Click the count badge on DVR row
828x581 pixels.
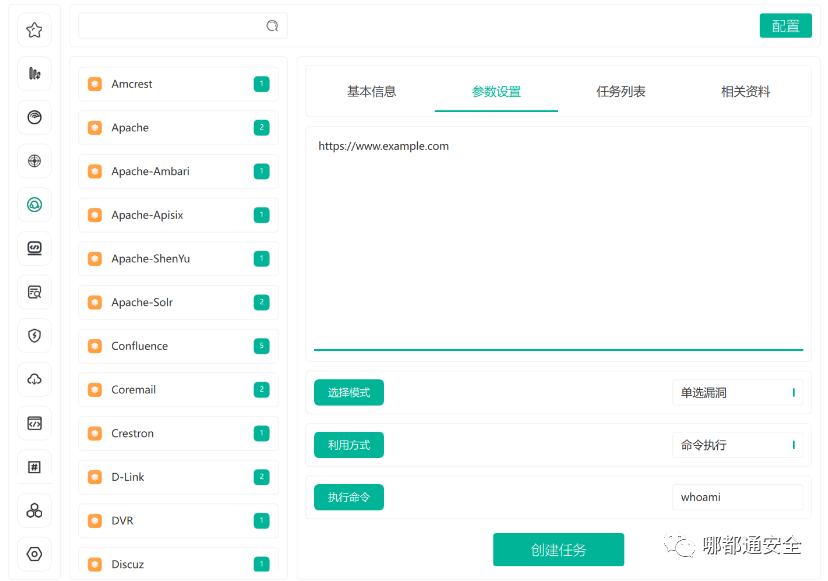point(261,521)
